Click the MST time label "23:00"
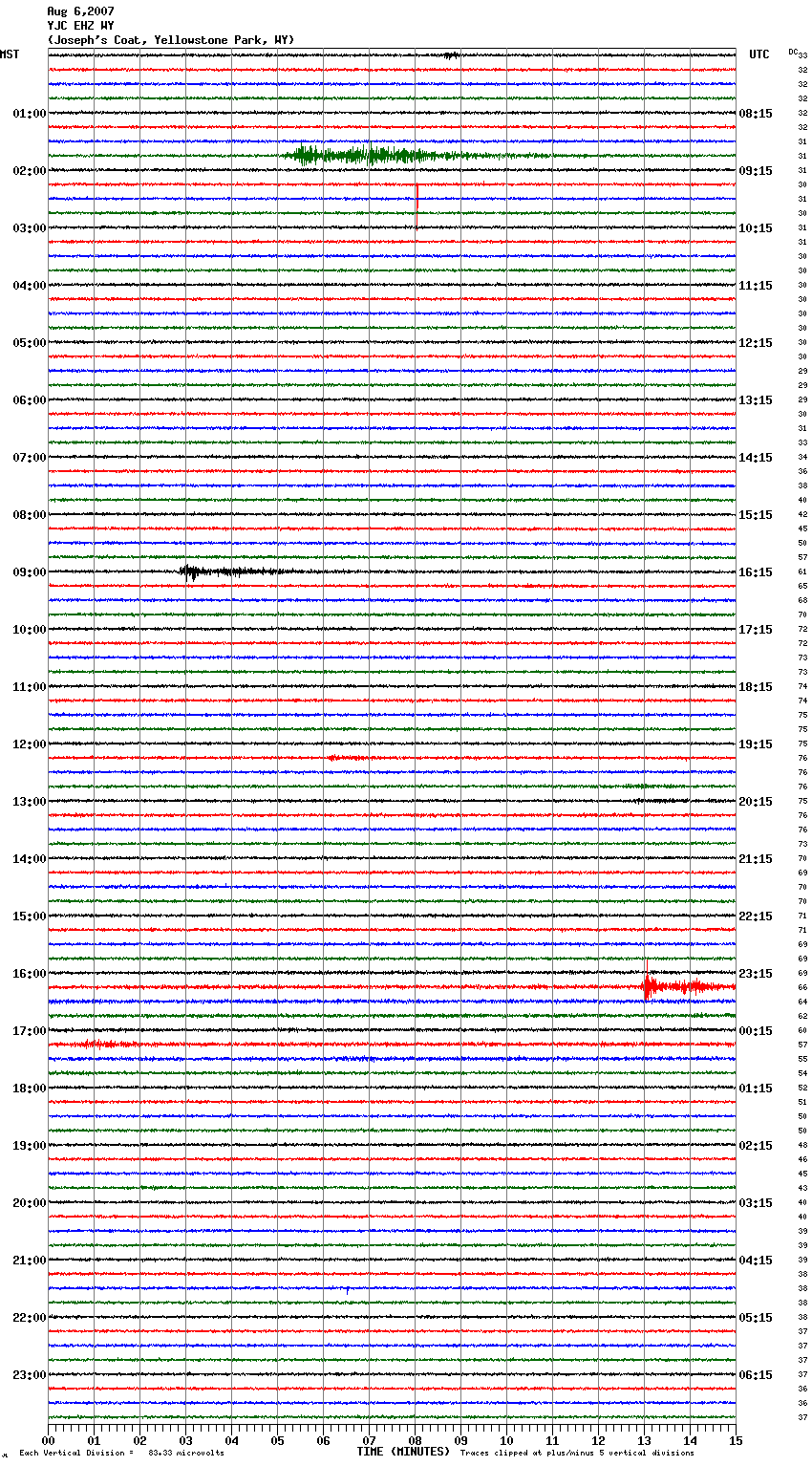Viewport: 812px width, 1466px height. coord(30,1375)
